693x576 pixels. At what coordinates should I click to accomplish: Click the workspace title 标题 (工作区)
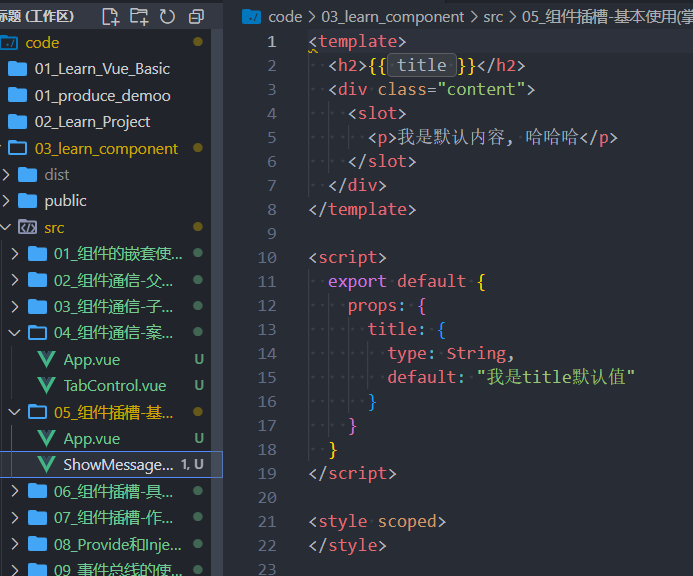(37, 17)
